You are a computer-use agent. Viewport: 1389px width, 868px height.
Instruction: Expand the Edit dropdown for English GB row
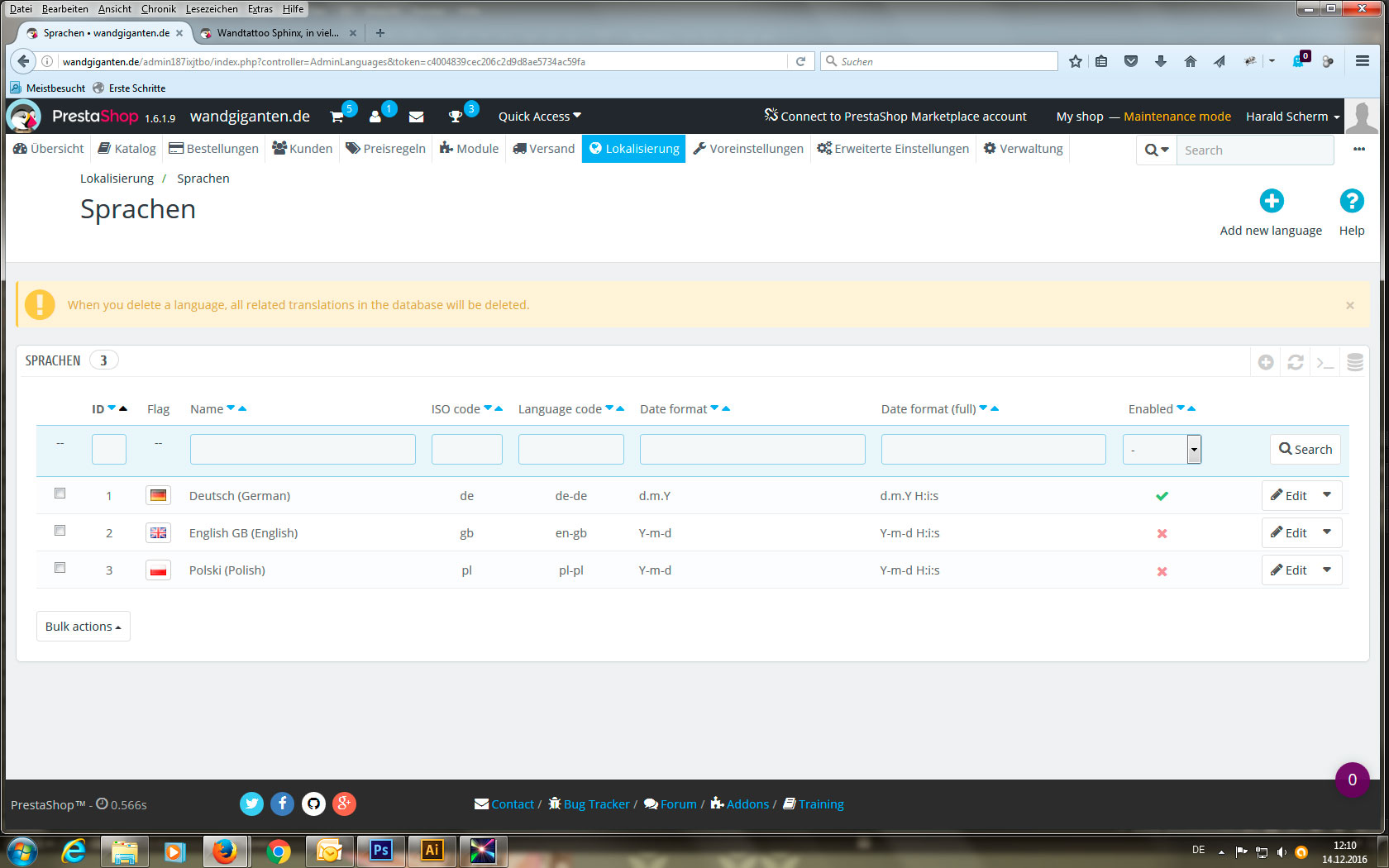point(1327,532)
